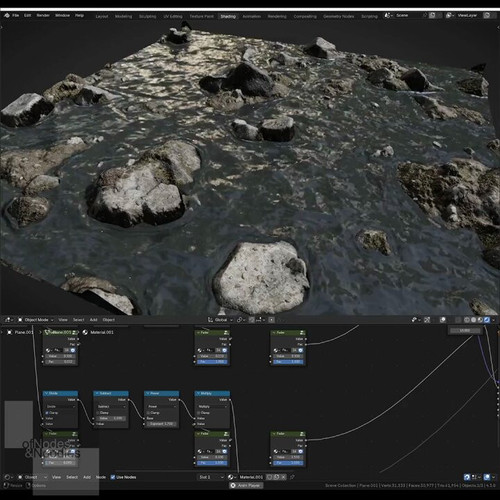The image size is (500, 500).
Task: Click the snapping magnet icon
Action: [x=252, y=320]
